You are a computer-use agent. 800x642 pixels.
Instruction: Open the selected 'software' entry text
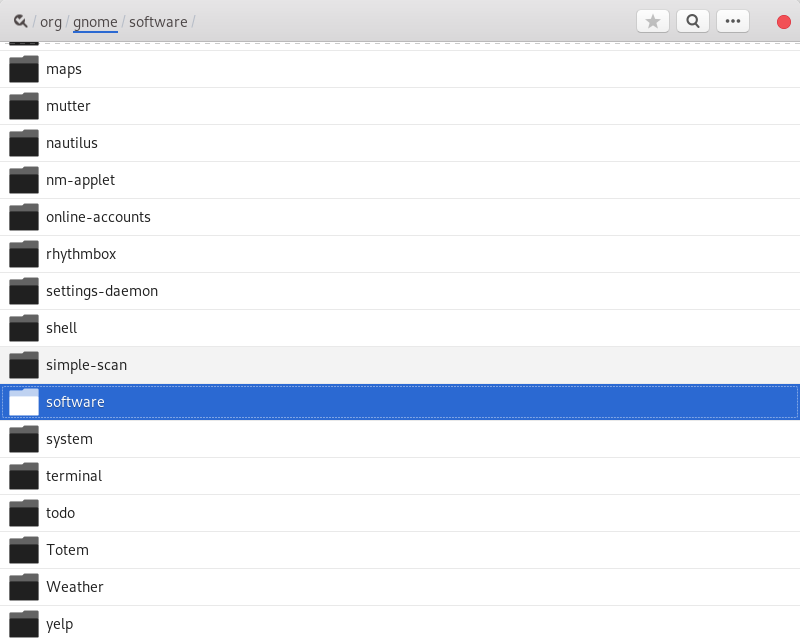pyautogui.click(x=76, y=402)
